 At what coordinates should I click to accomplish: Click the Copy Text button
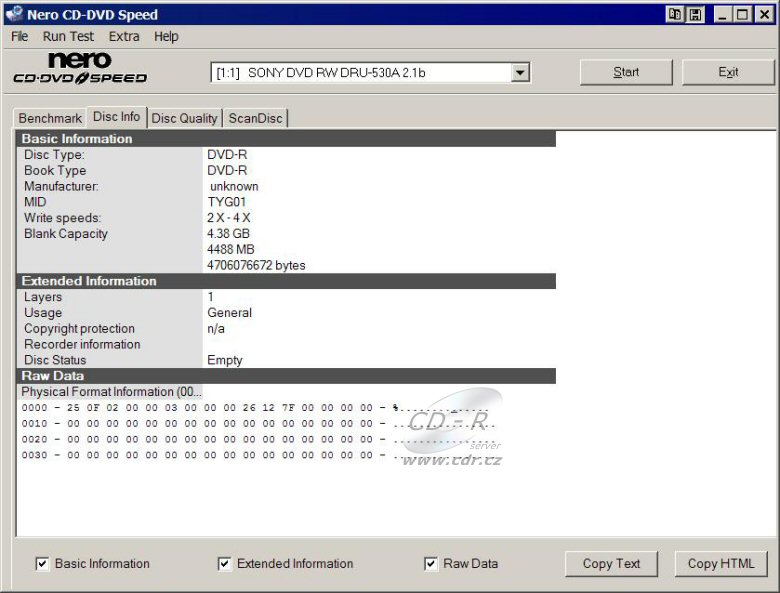611,564
